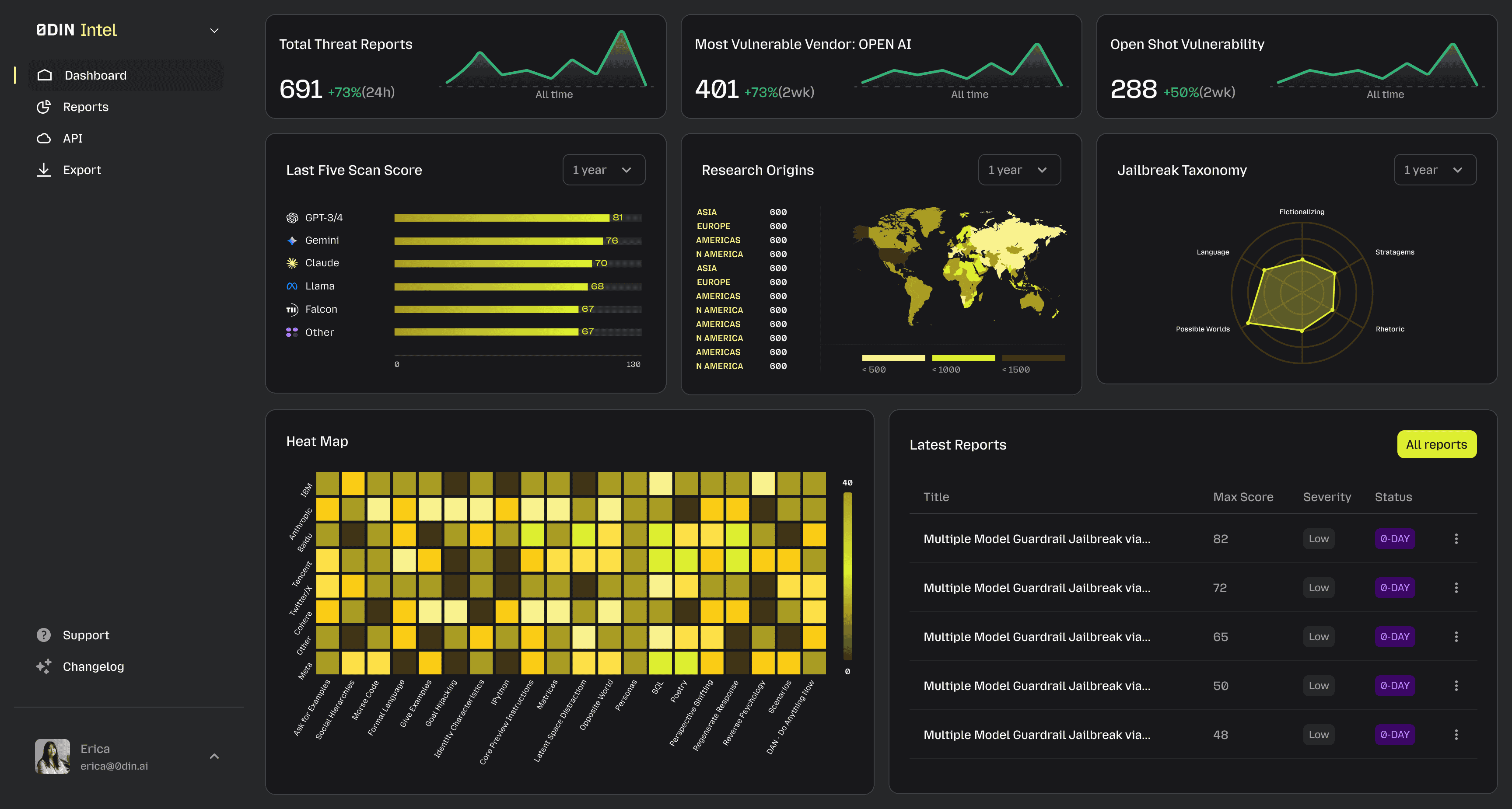The width and height of the screenshot is (1512, 809).
Task: Click the GPT-3/4 OpenAI logo icon
Action: click(292, 218)
